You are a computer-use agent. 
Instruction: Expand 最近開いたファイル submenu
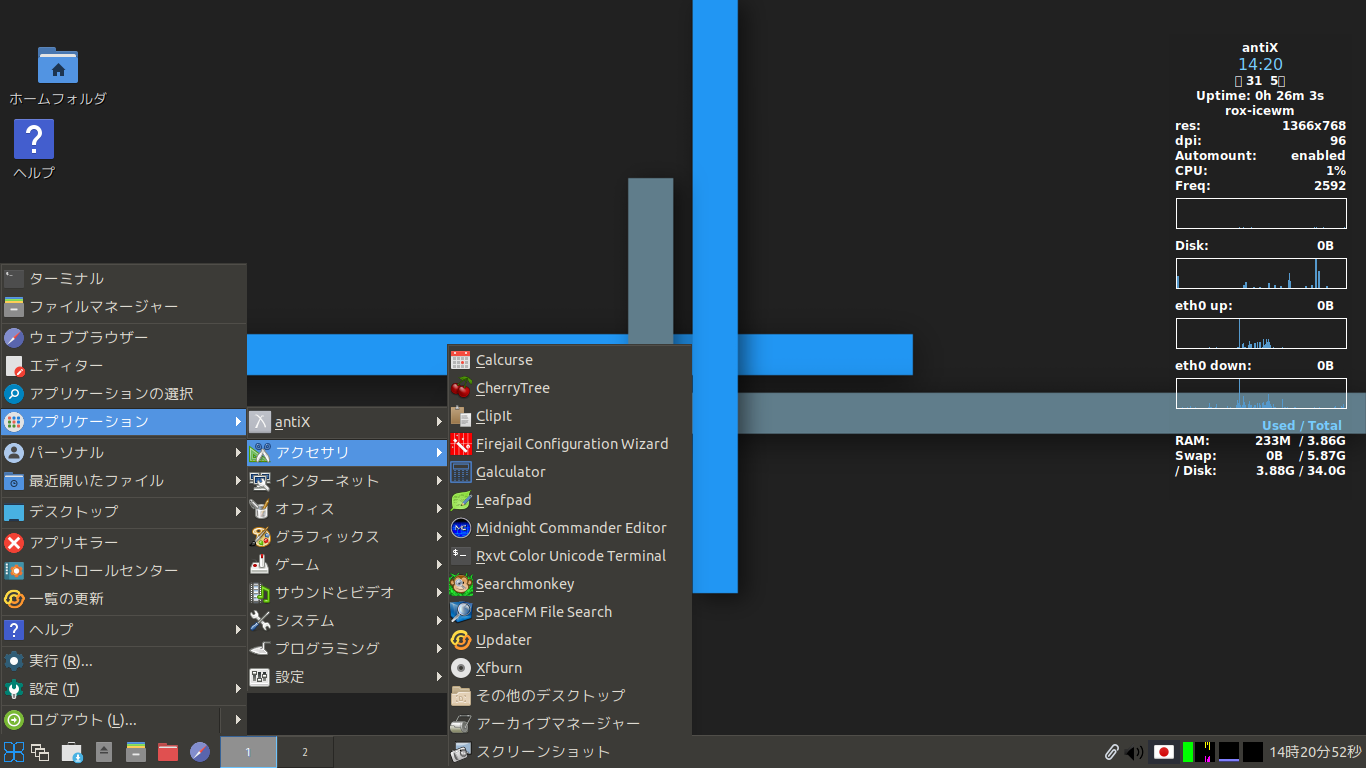(124, 481)
